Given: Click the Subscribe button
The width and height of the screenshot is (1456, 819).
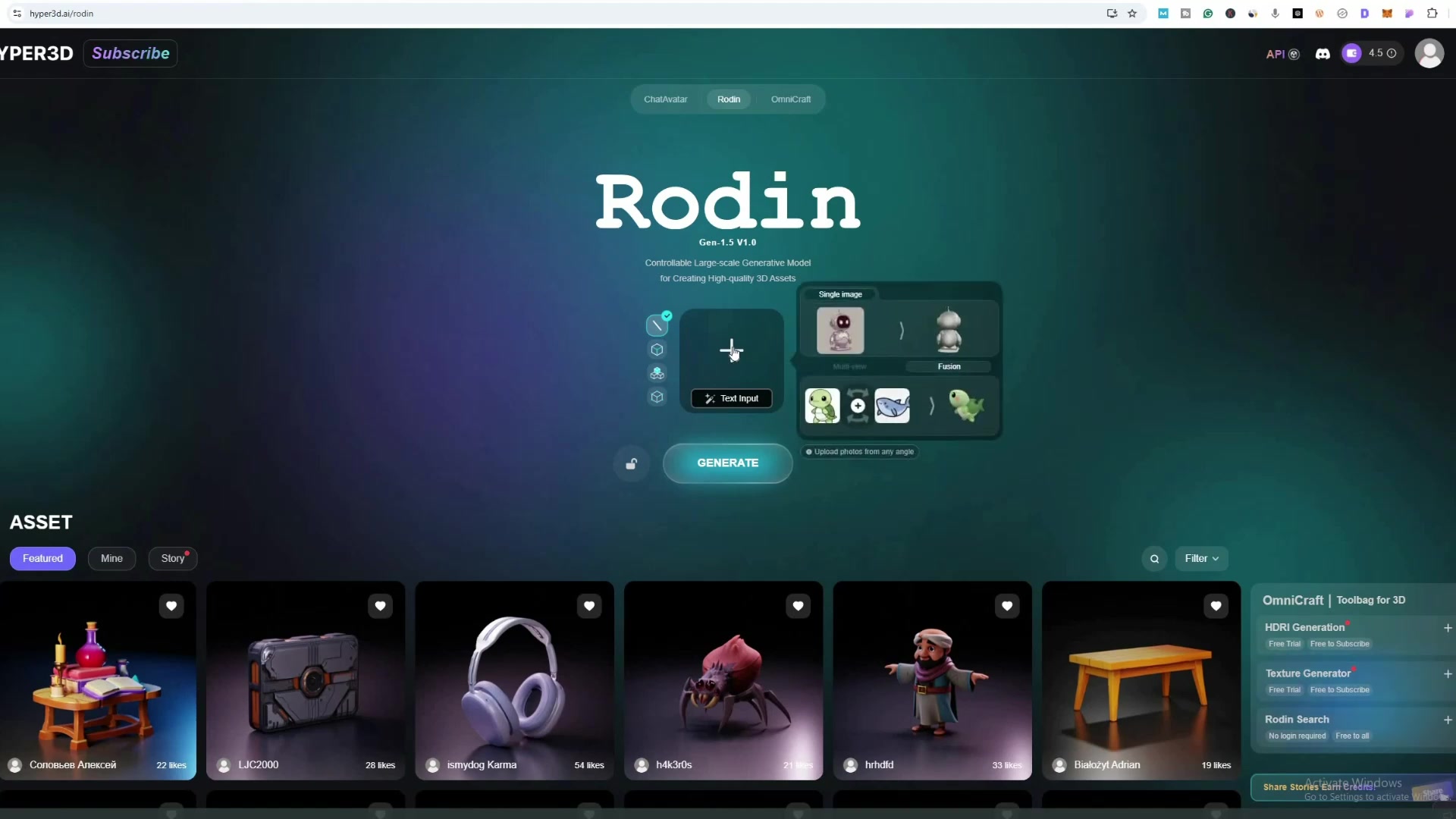Looking at the screenshot, I should coord(130,53).
